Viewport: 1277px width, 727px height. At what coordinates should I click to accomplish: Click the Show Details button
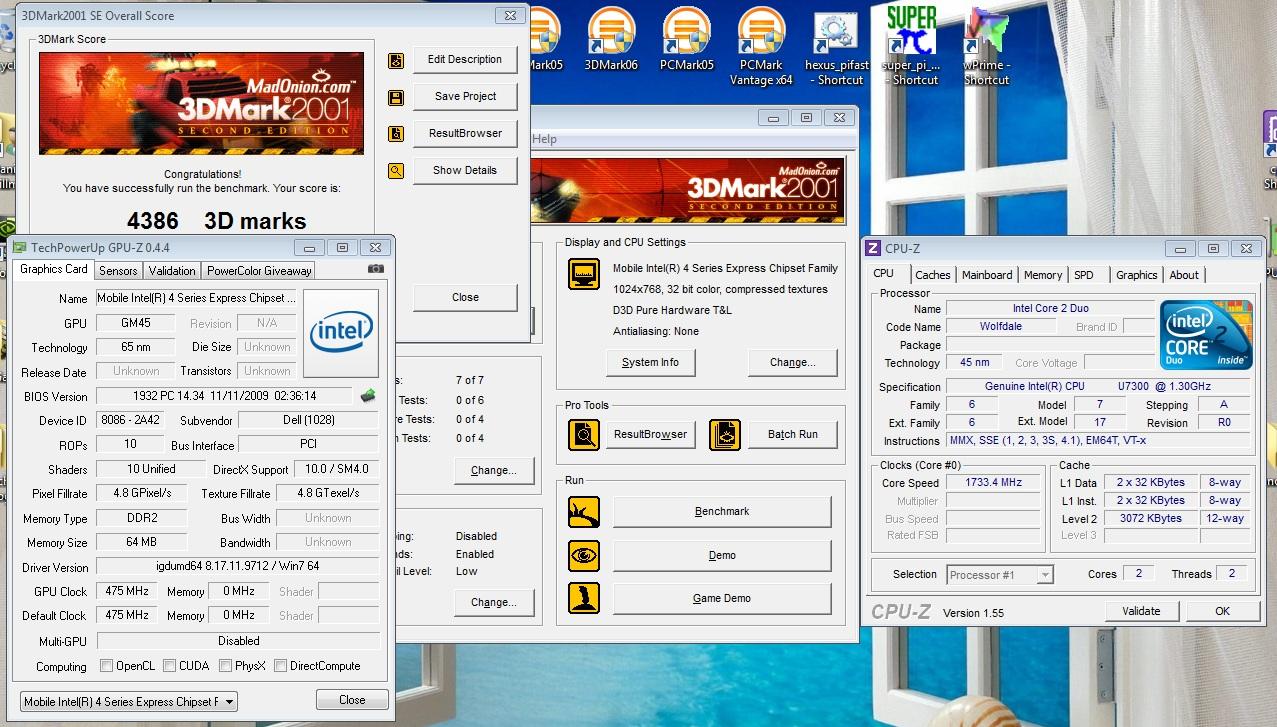pos(465,171)
